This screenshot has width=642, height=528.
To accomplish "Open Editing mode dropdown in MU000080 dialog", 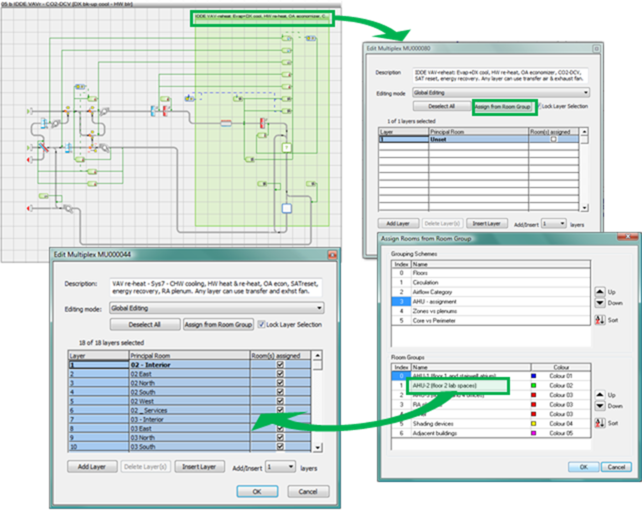I will tap(584, 90).
